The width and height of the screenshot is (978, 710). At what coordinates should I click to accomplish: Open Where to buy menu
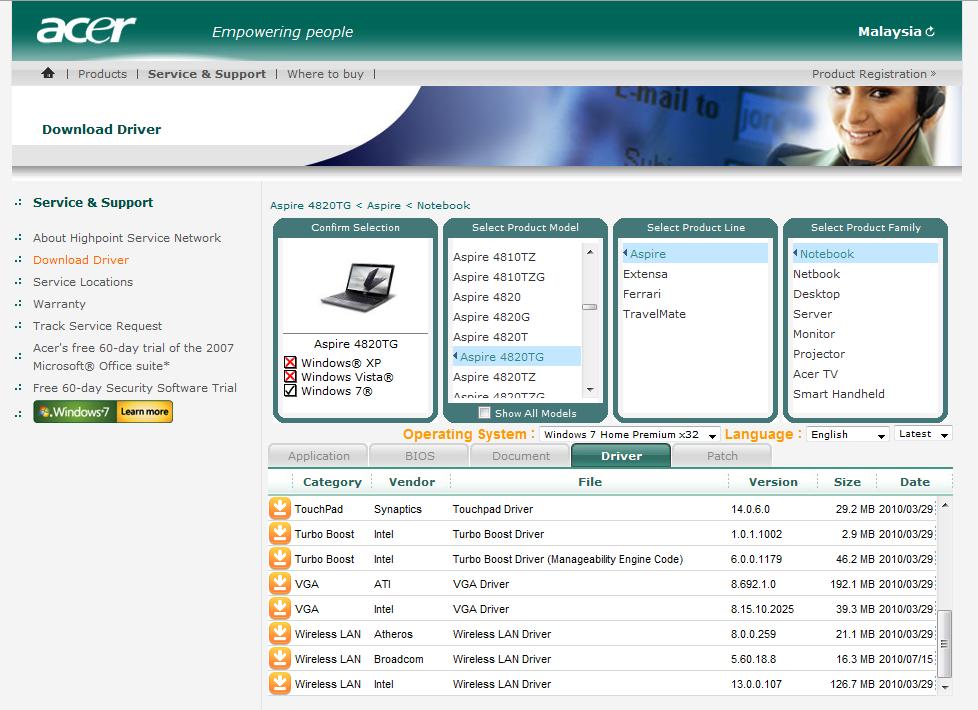tap(325, 74)
